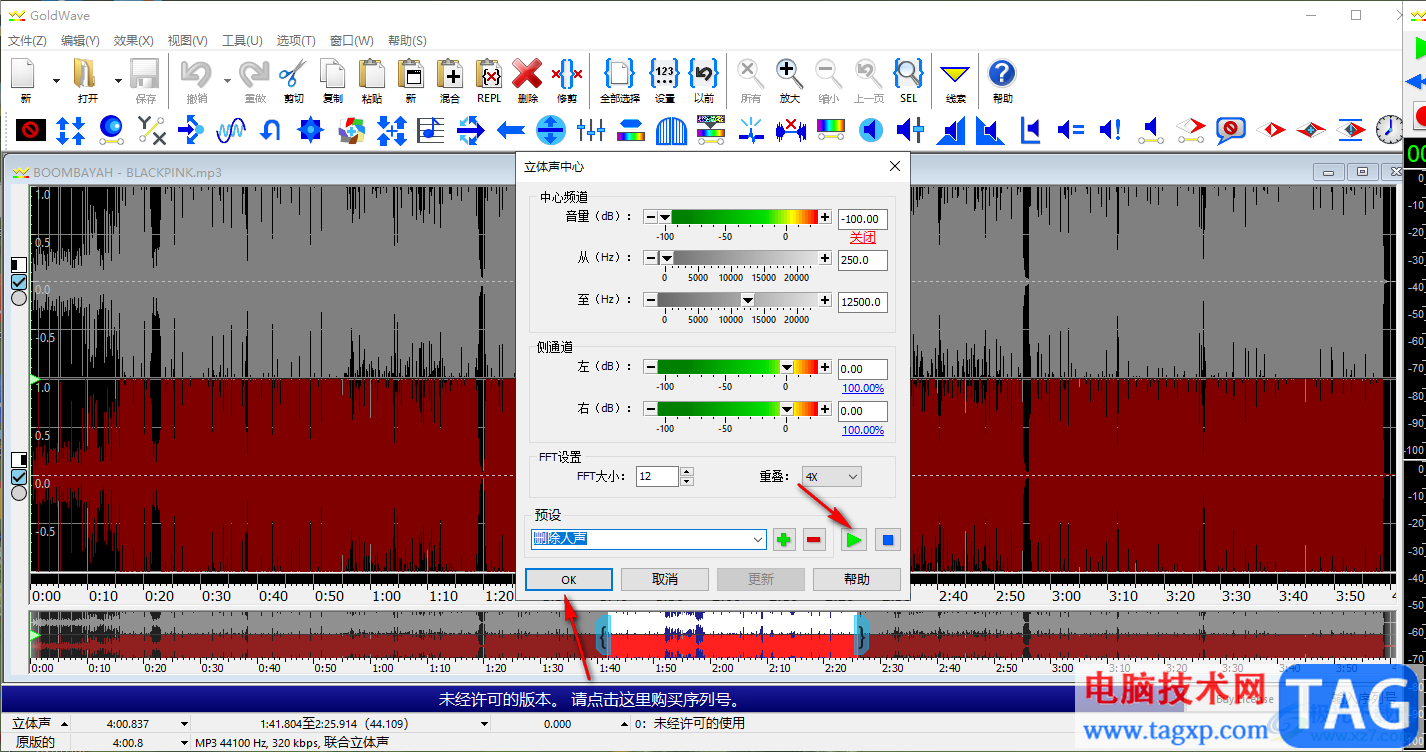Adjust the center volume (音量) slider

(737, 217)
